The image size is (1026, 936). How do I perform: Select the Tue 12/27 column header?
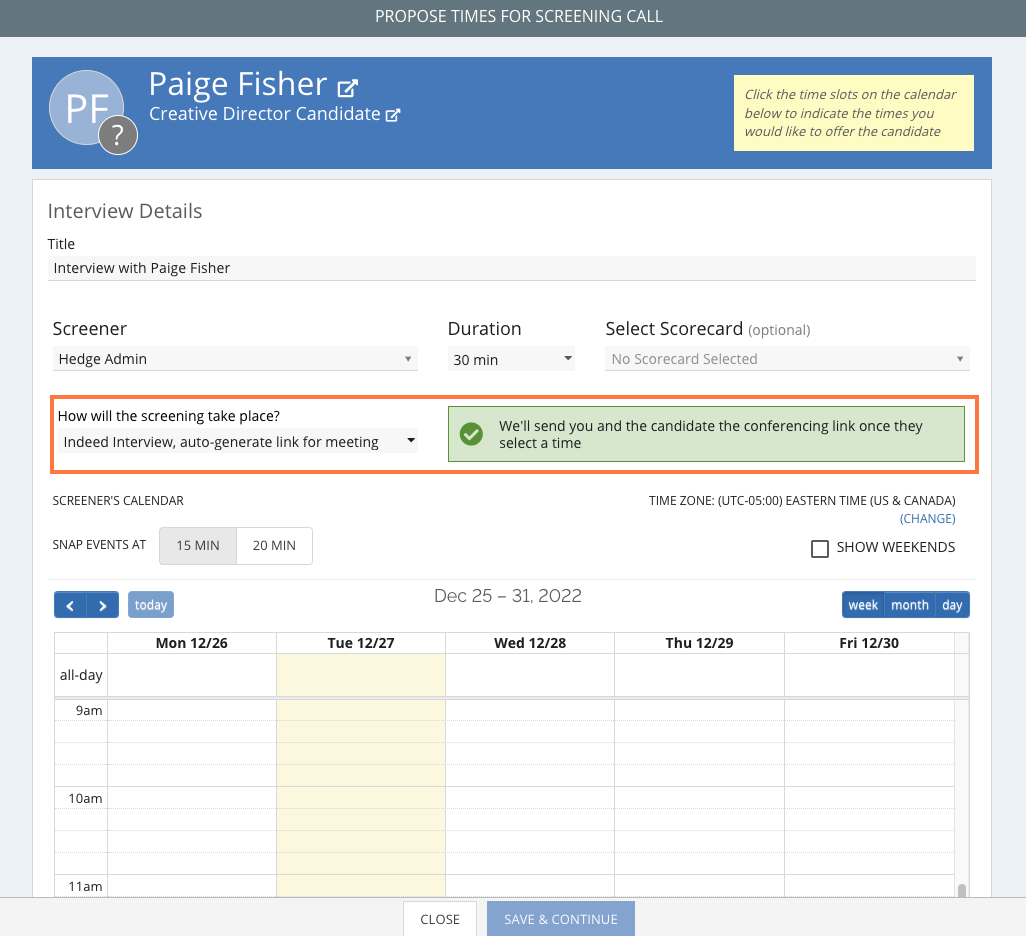point(361,643)
